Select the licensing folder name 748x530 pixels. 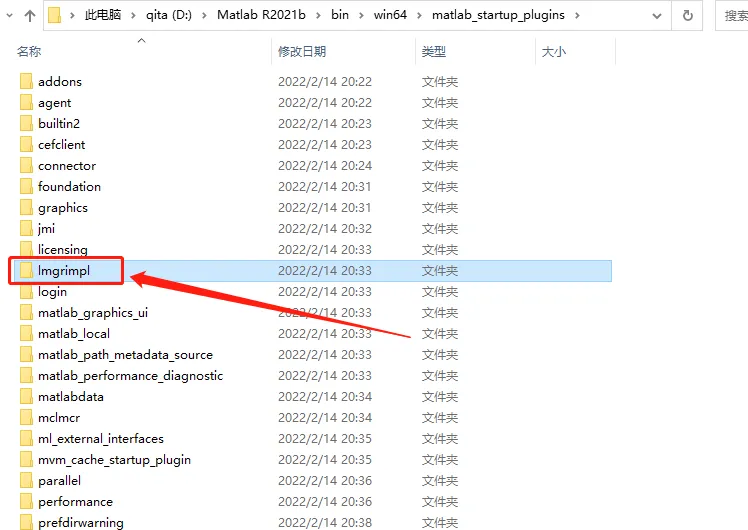click(62, 249)
